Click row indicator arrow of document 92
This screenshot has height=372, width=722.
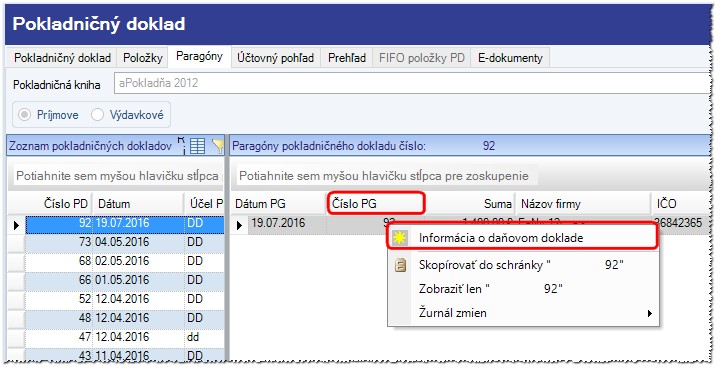click(x=17, y=225)
